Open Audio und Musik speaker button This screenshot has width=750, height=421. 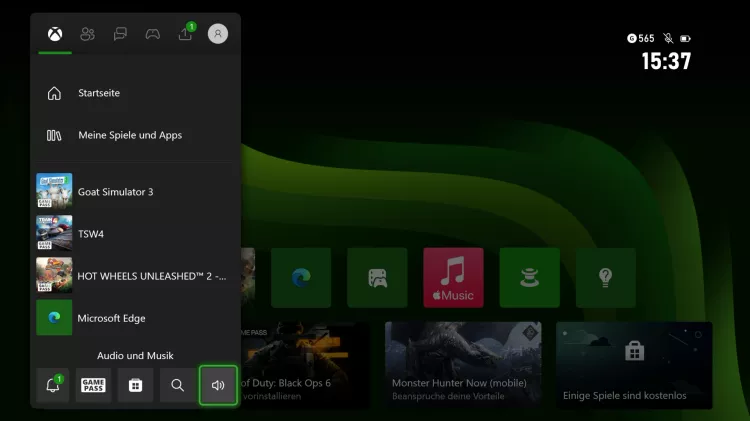point(218,385)
